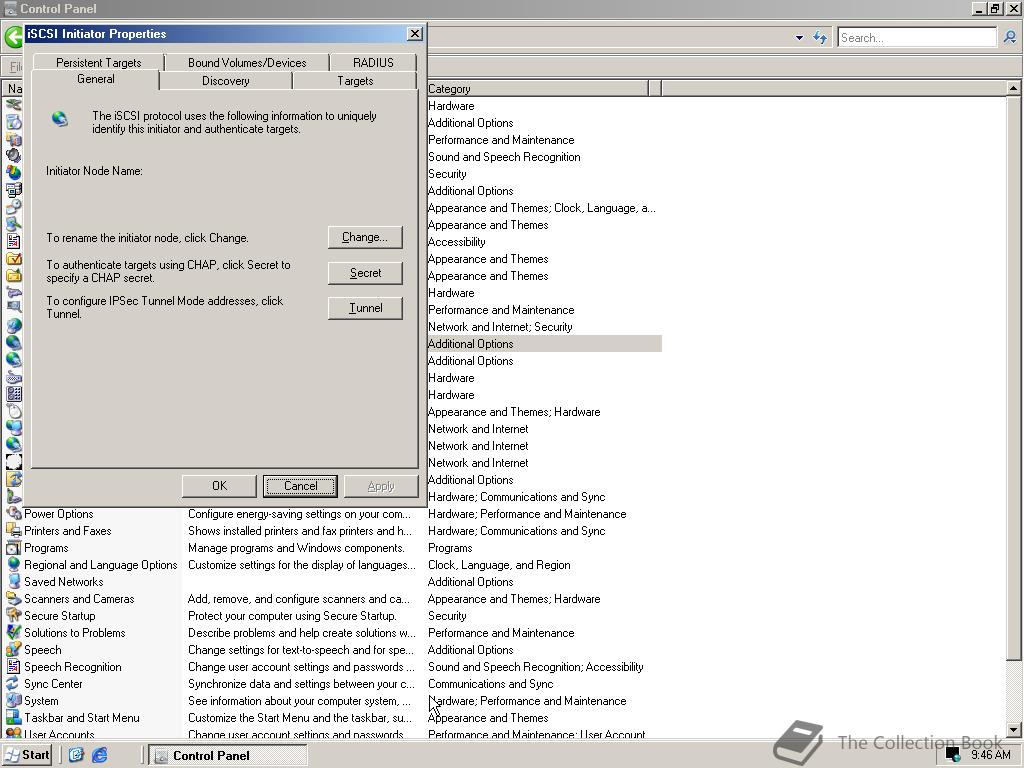Click the list scrollbar up arrow
This screenshot has height=768, width=1024.
click(1013, 88)
